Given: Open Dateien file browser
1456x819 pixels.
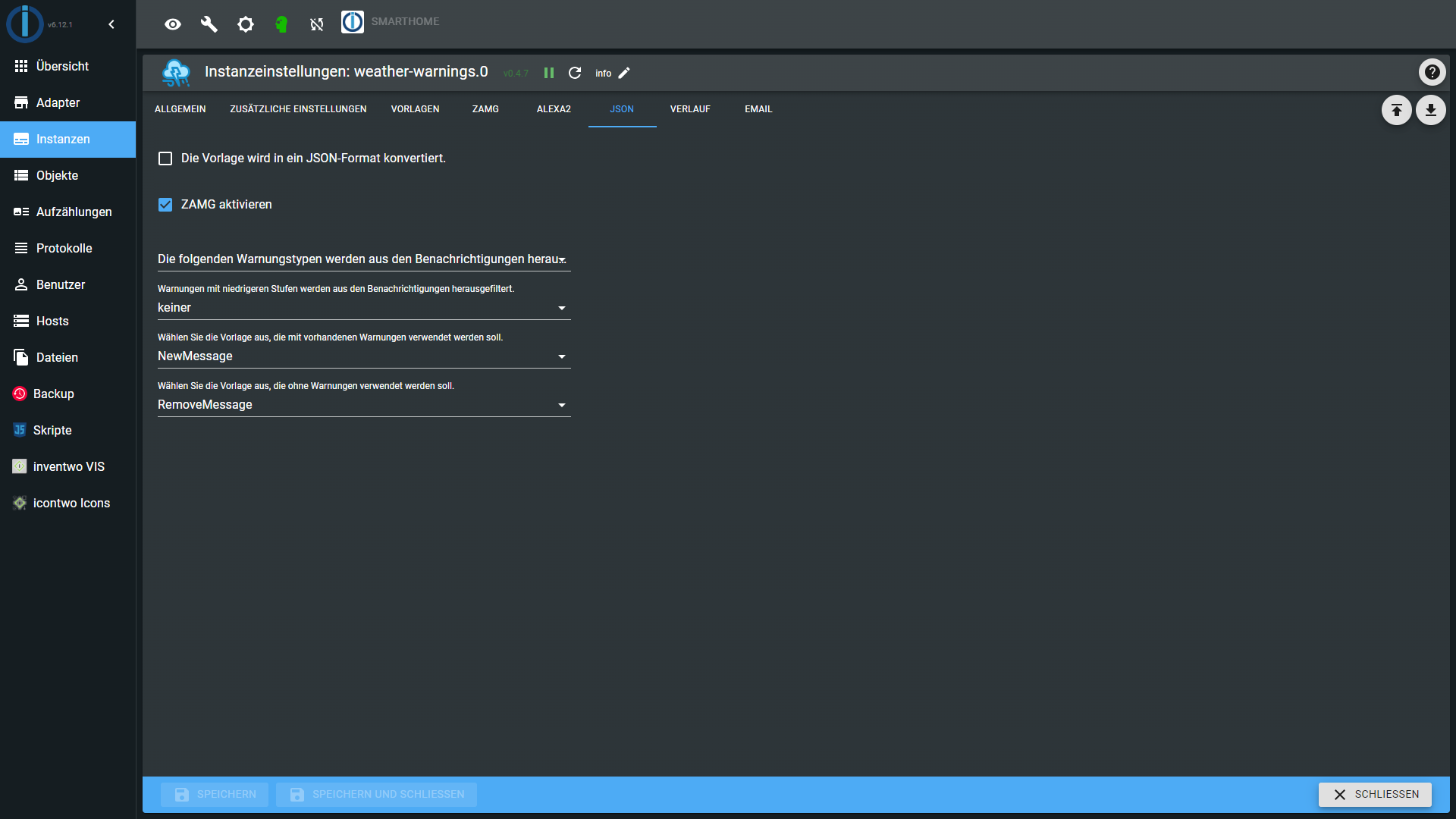Looking at the screenshot, I should coord(68,357).
